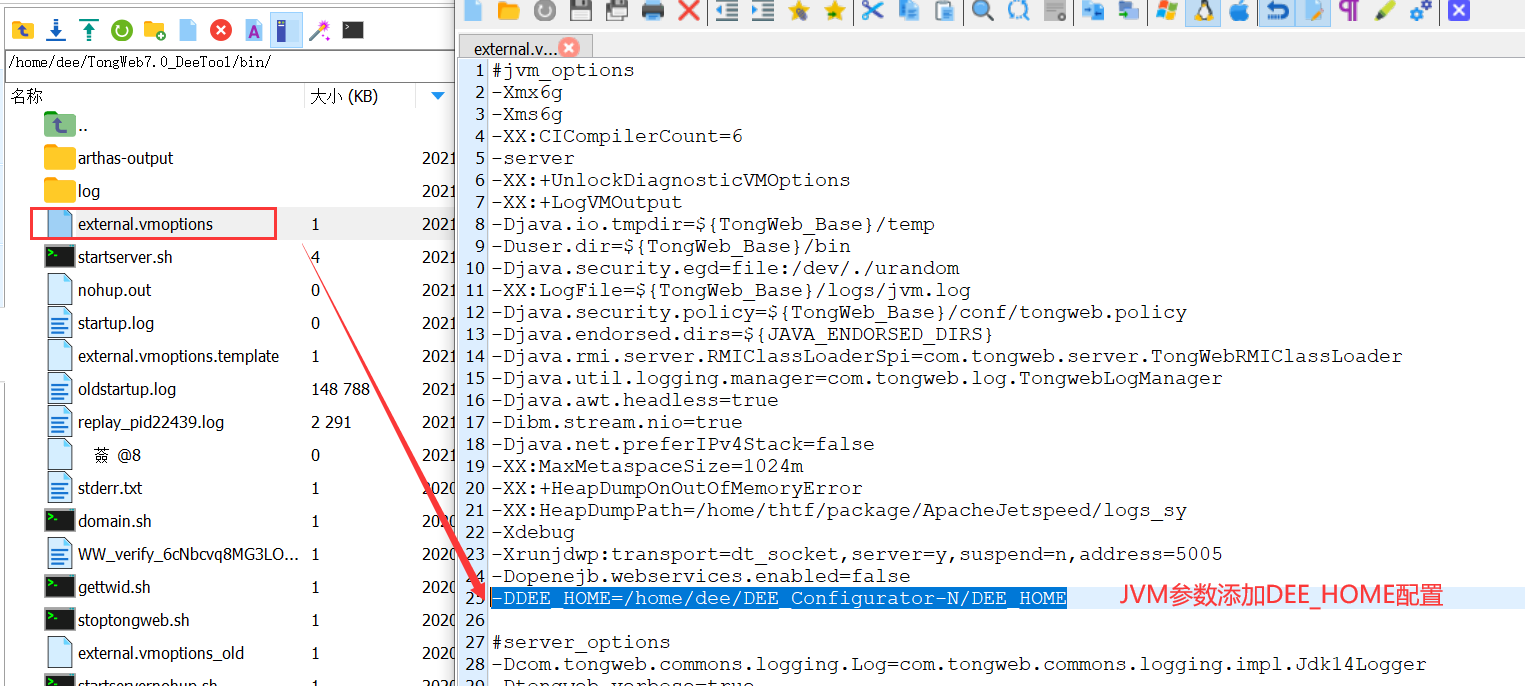Viewport: 1525px width, 686px height.
Task: Switch to Linux line endings
Action: pyautogui.click(x=1203, y=10)
